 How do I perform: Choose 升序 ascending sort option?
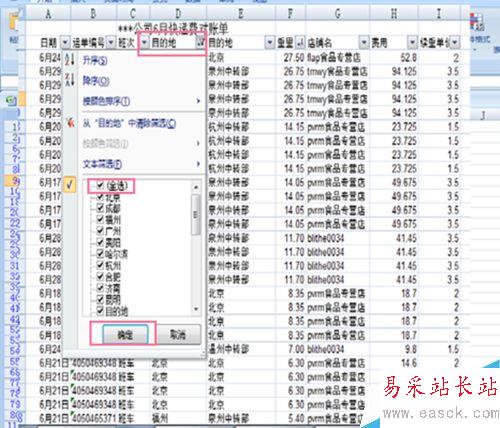[x=95, y=60]
